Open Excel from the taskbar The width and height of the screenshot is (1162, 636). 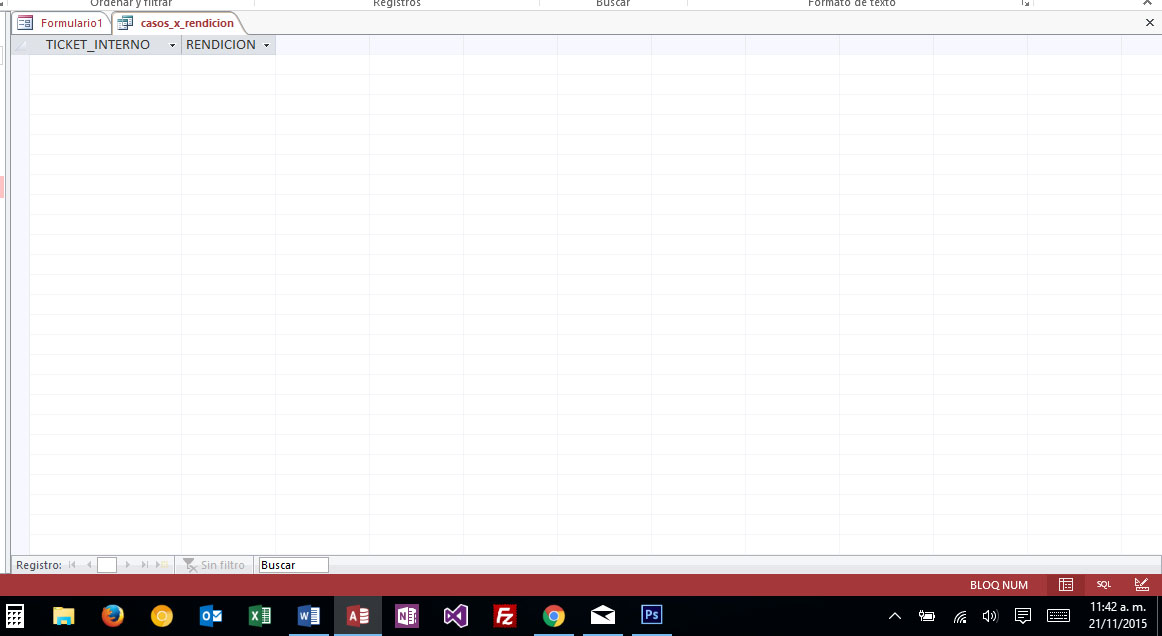click(259, 616)
